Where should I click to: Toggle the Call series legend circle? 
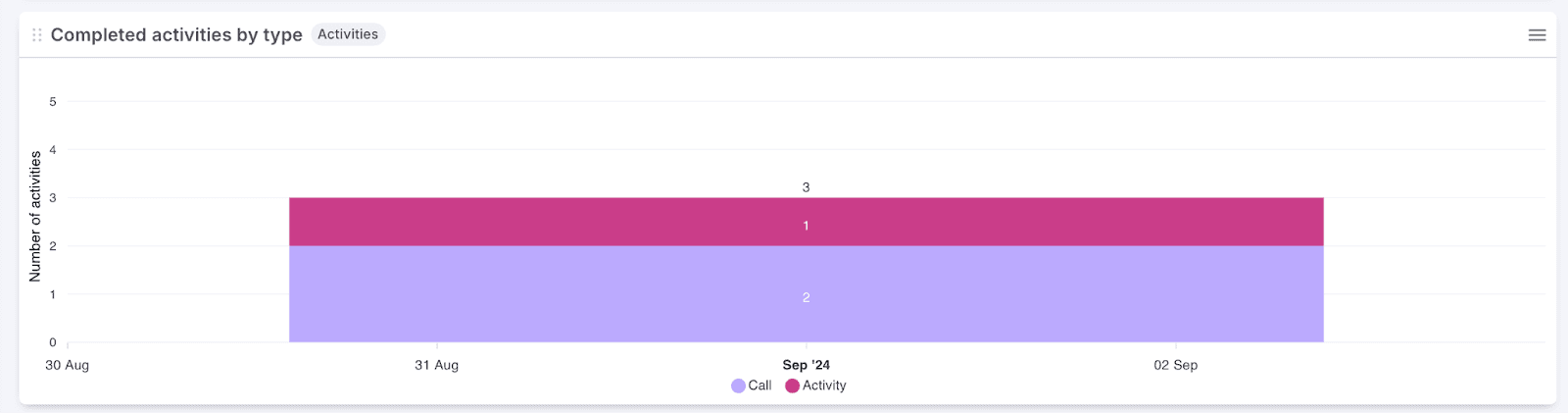point(738,386)
